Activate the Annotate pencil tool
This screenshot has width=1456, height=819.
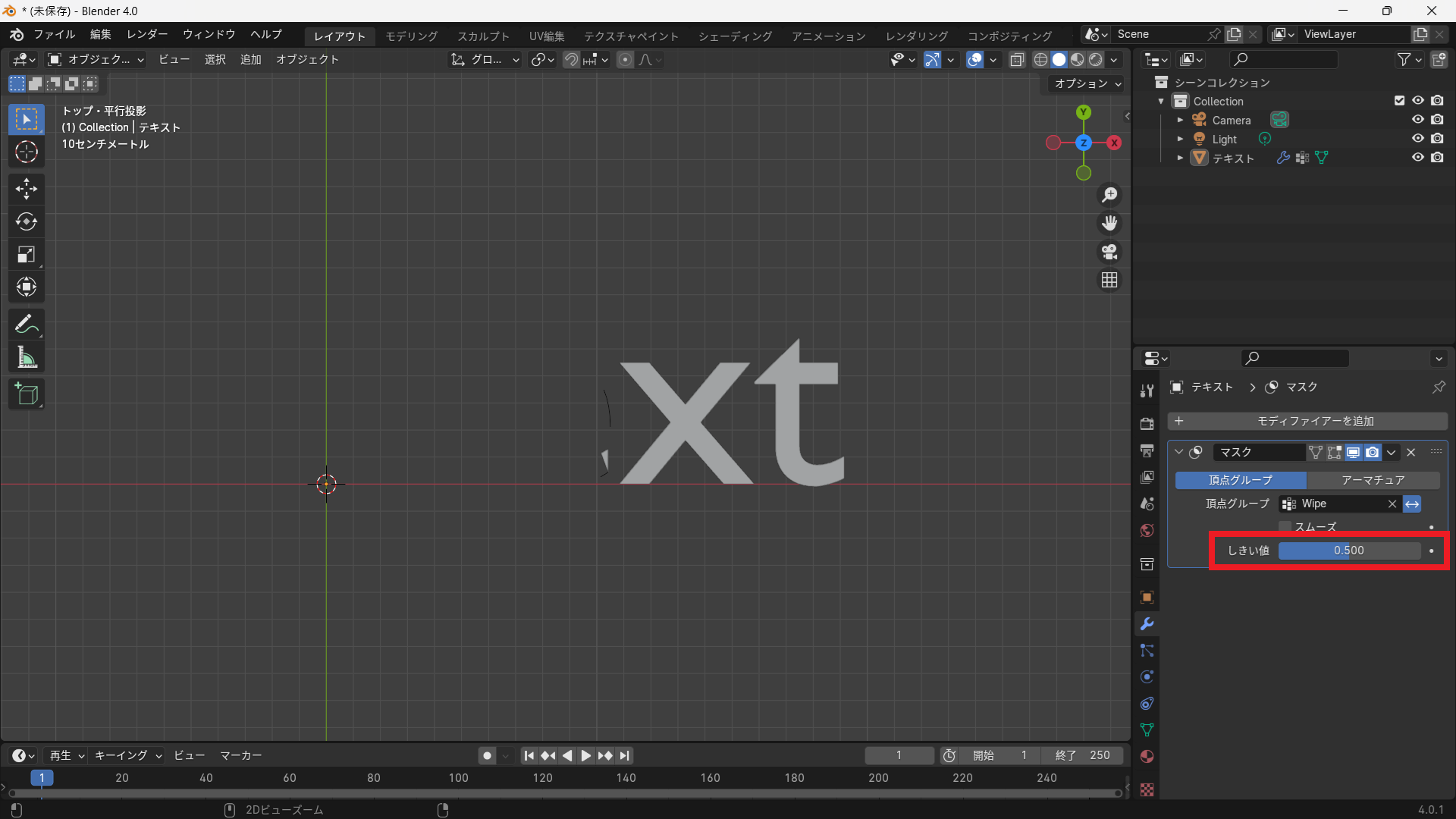tap(27, 325)
